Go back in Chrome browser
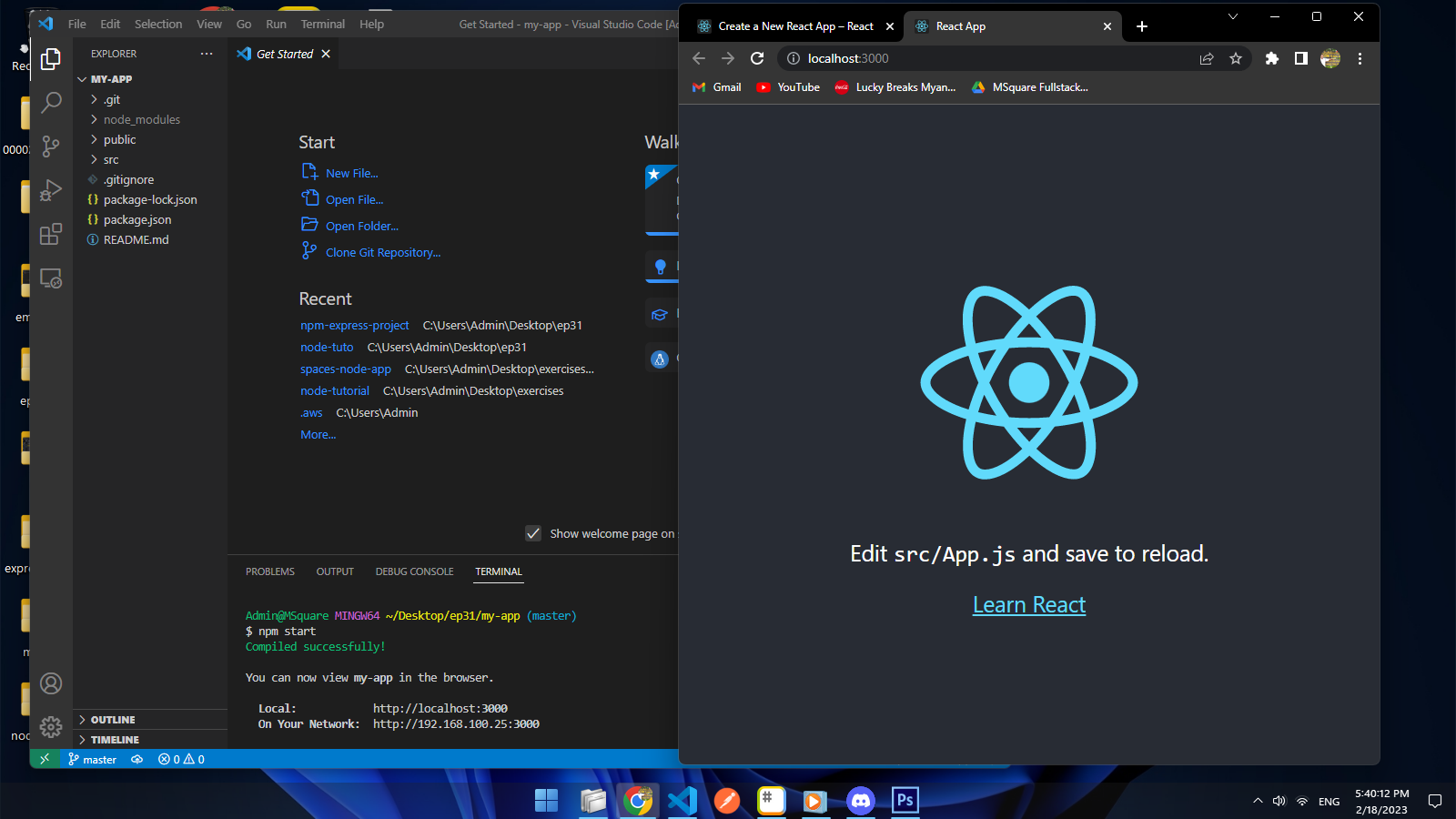 tap(699, 58)
